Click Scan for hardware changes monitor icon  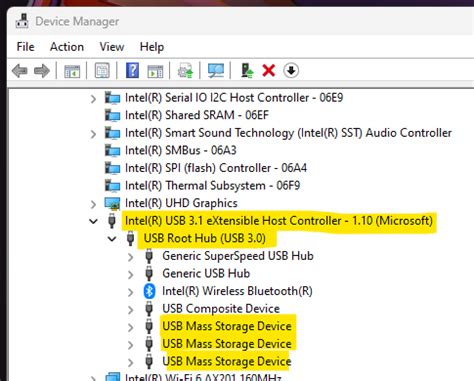[x=216, y=71]
